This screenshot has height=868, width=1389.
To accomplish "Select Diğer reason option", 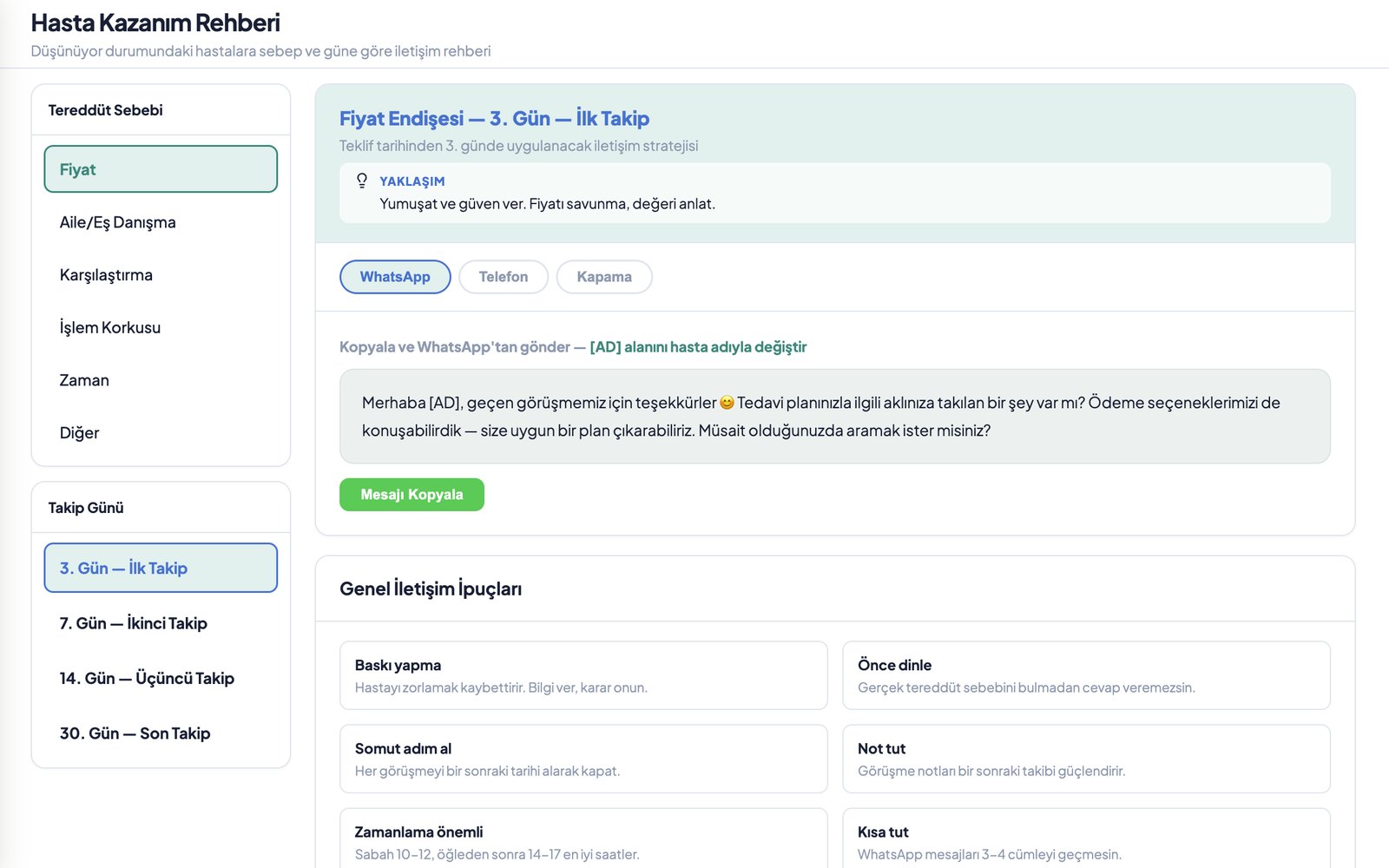I will click(161, 433).
